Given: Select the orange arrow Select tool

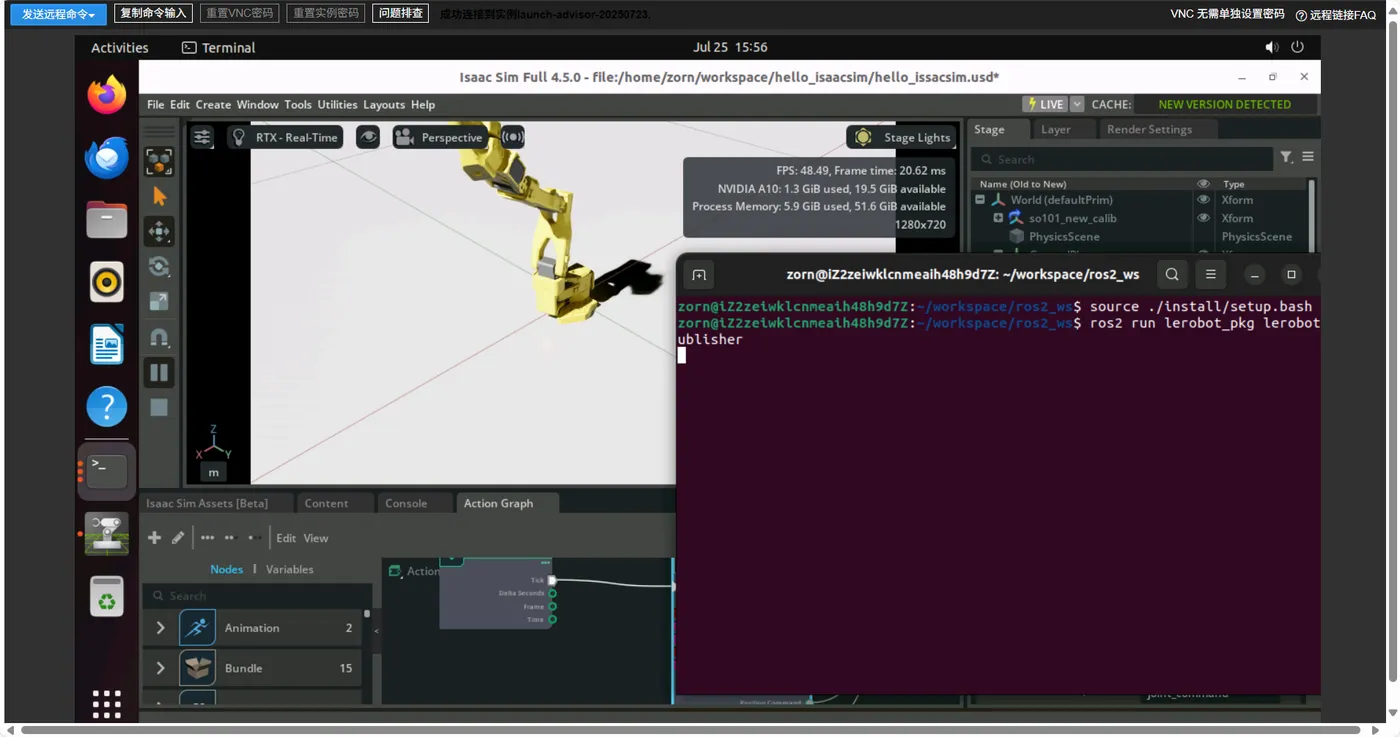Looking at the screenshot, I should (x=159, y=196).
